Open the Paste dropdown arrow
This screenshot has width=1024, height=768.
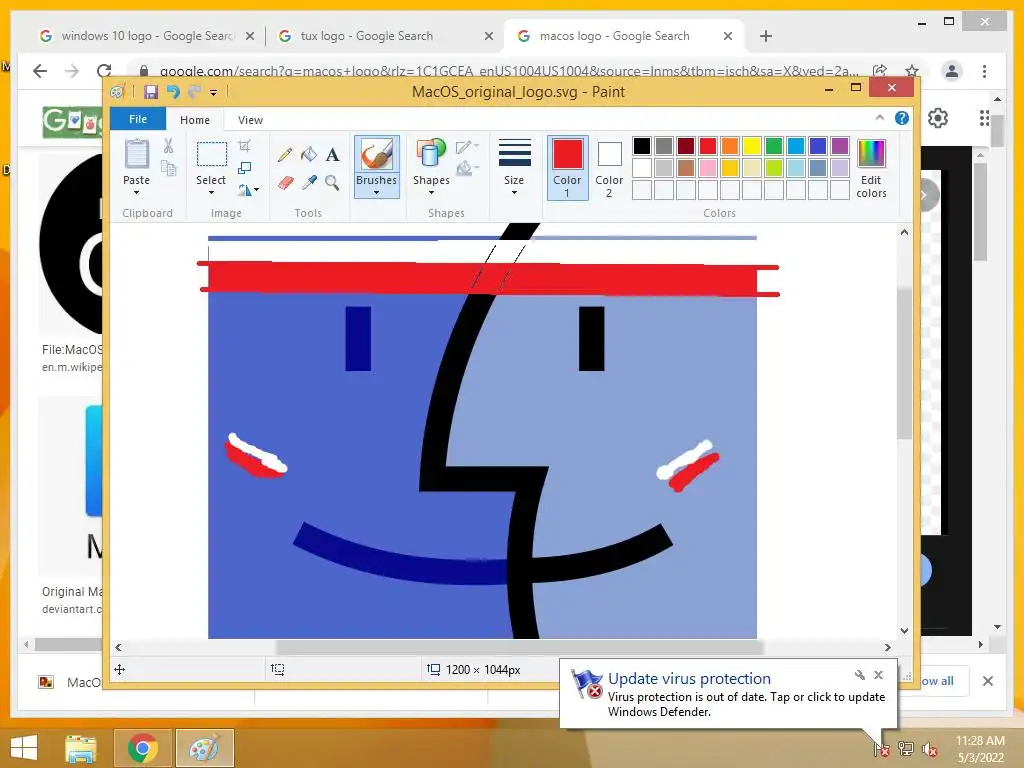[136, 193]
